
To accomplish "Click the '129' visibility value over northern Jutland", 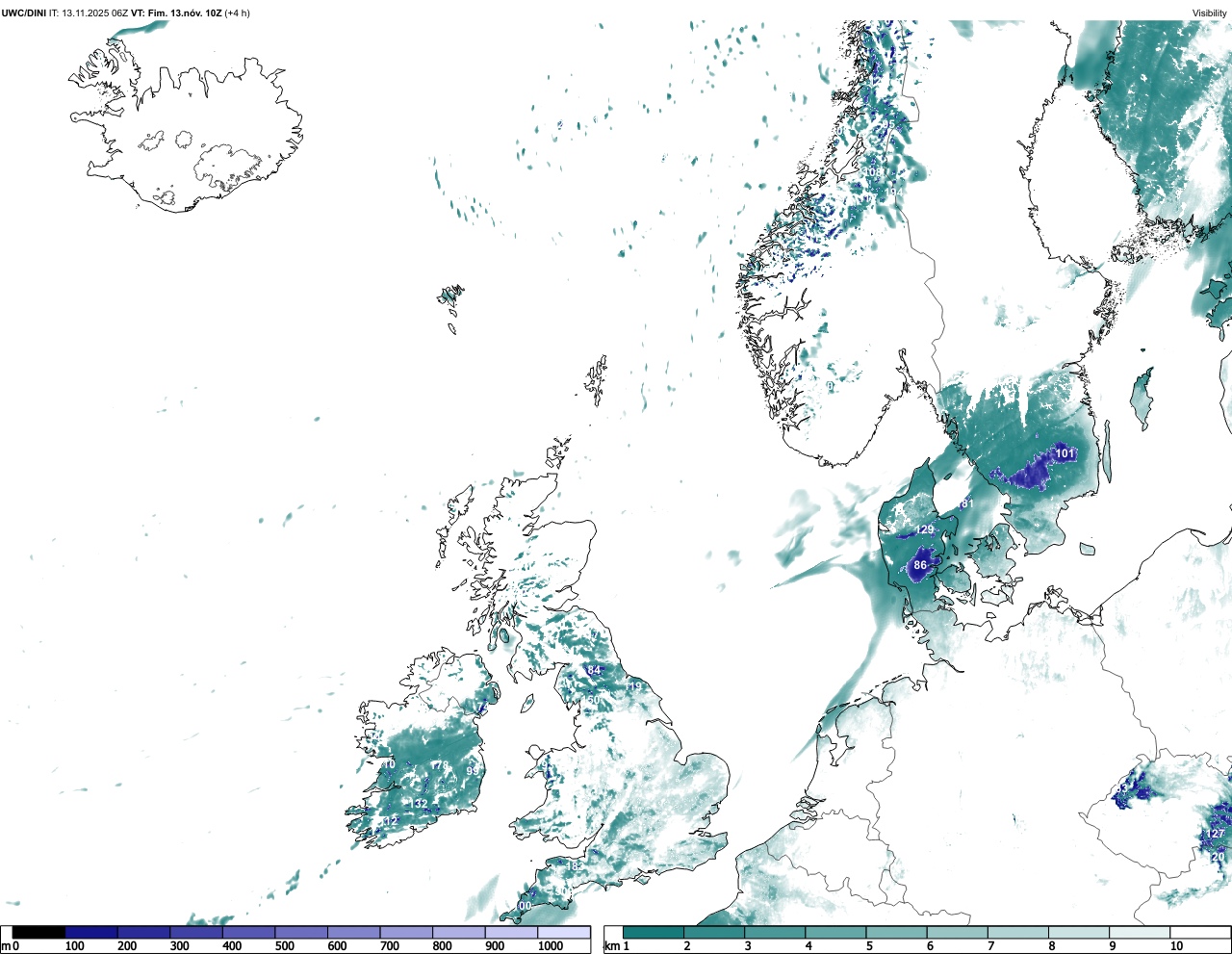I will pos(924,529).
